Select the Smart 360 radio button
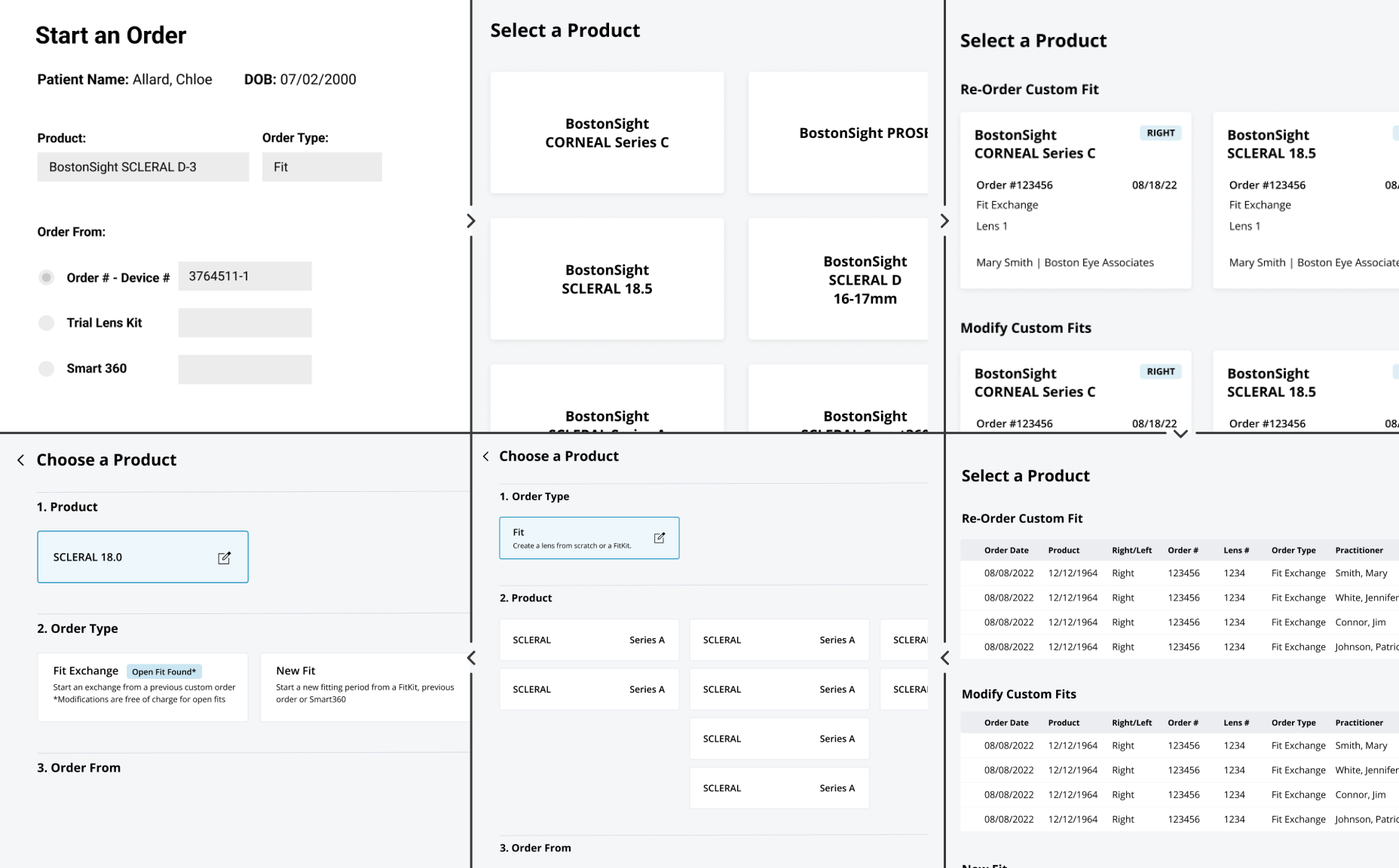Viewport: 1399px width, 868px height. [47, 368]
